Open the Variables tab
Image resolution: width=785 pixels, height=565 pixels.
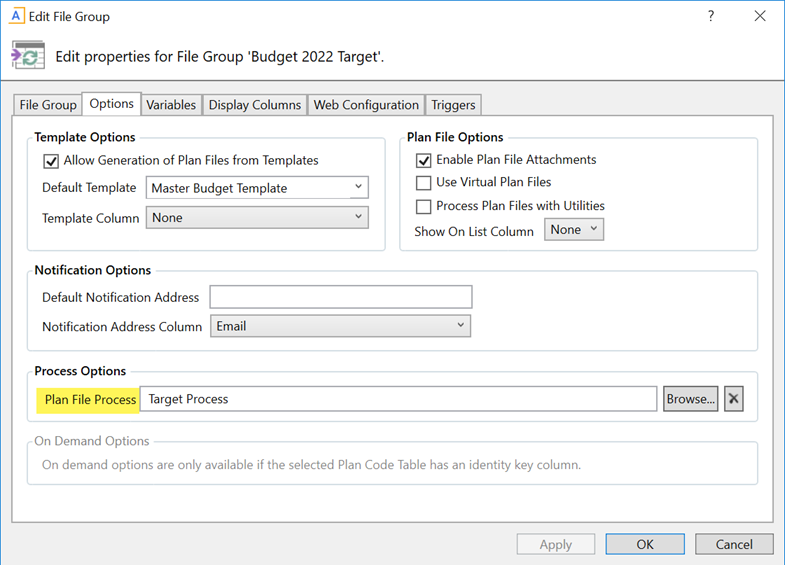click(171, 105)
